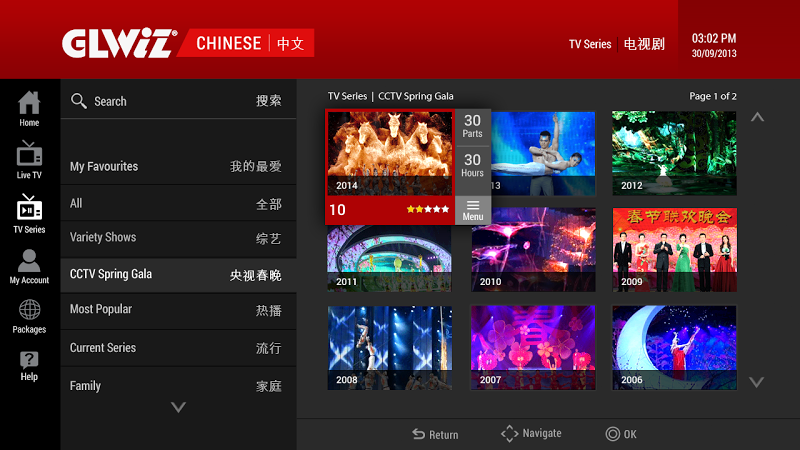Rate 2014 gala with stars

[428, 209]
